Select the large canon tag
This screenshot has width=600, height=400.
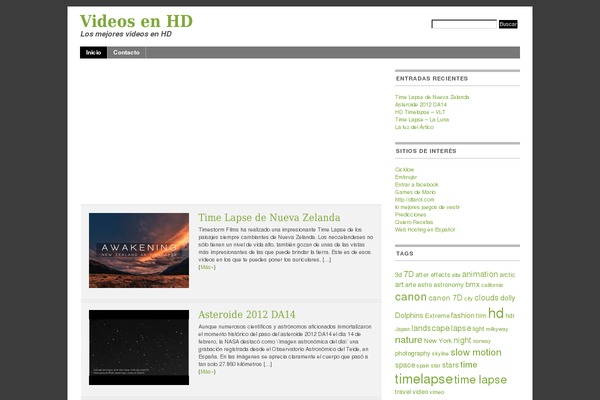(x=411, y=297)
